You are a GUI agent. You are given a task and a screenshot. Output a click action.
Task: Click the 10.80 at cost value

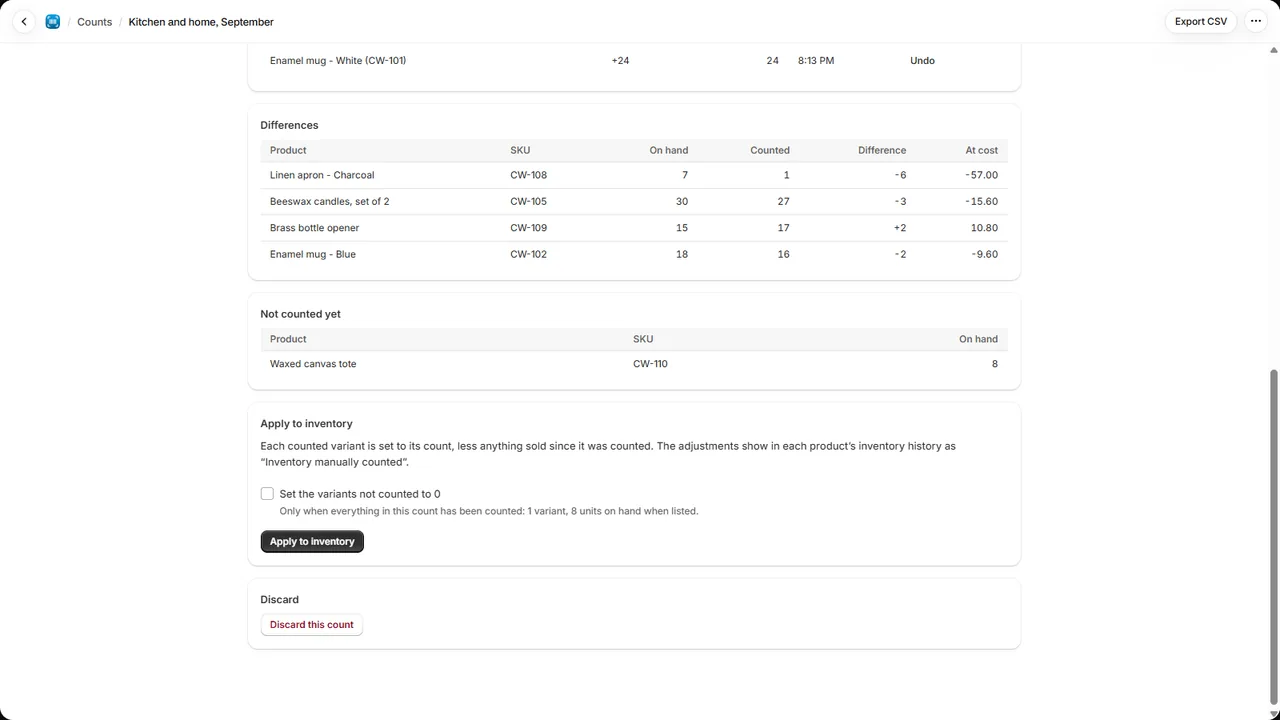tap(984, 228)
